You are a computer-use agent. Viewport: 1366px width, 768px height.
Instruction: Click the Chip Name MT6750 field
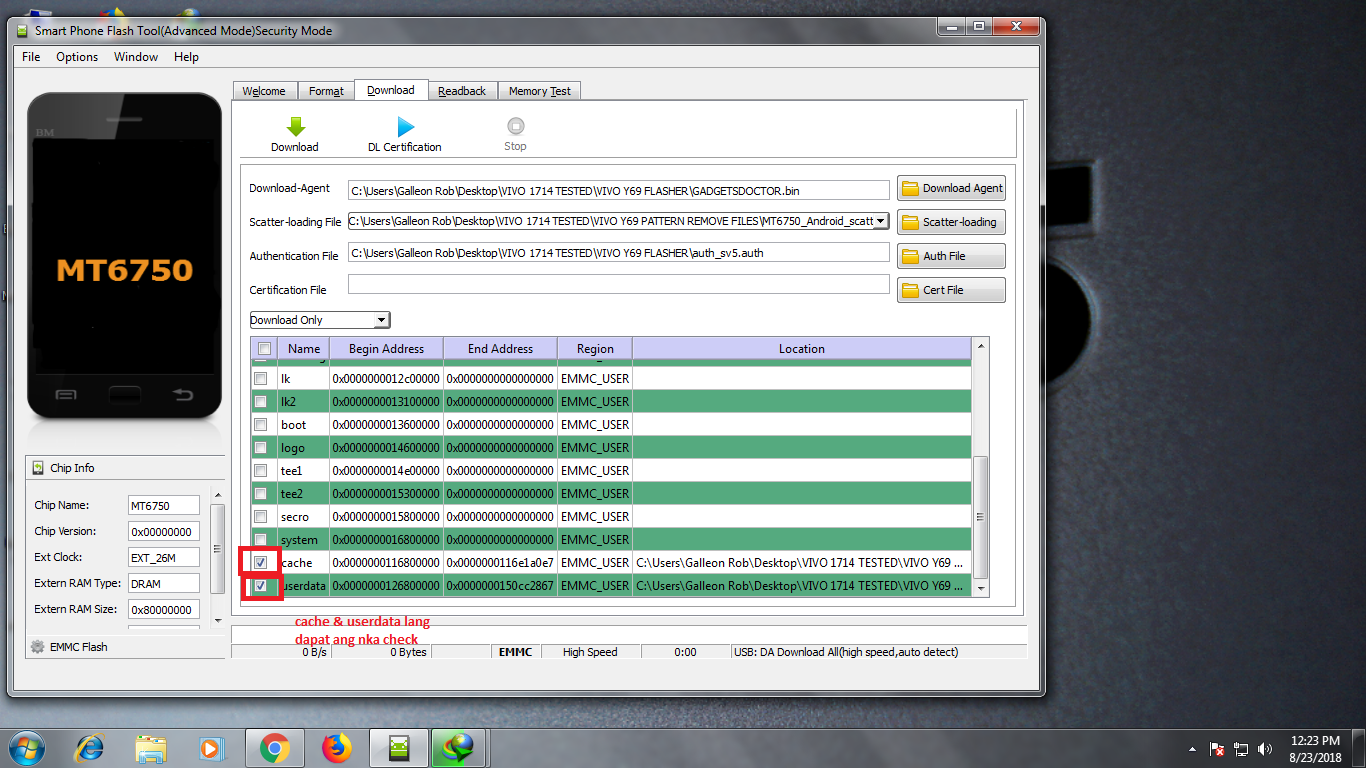click(x=164, y=505)
